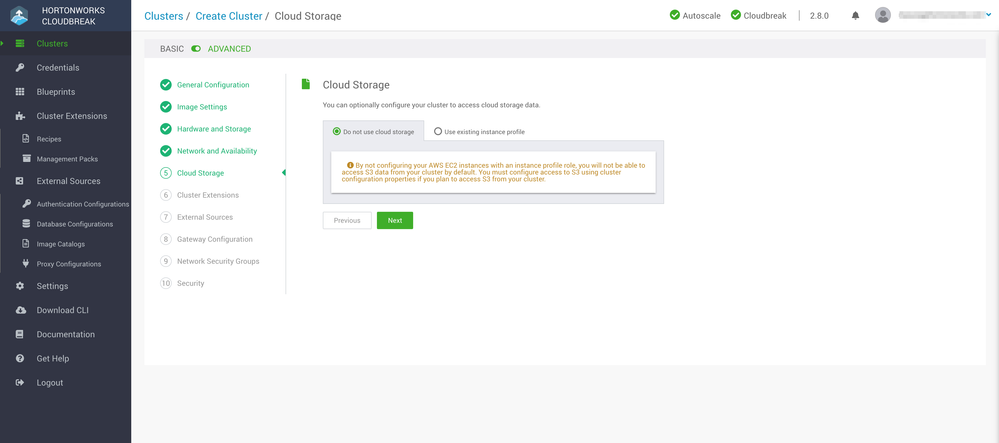Click the user avatar icon
Image resolution: width=999 pixels, height=443 pixels.
(x=882, y=15)
